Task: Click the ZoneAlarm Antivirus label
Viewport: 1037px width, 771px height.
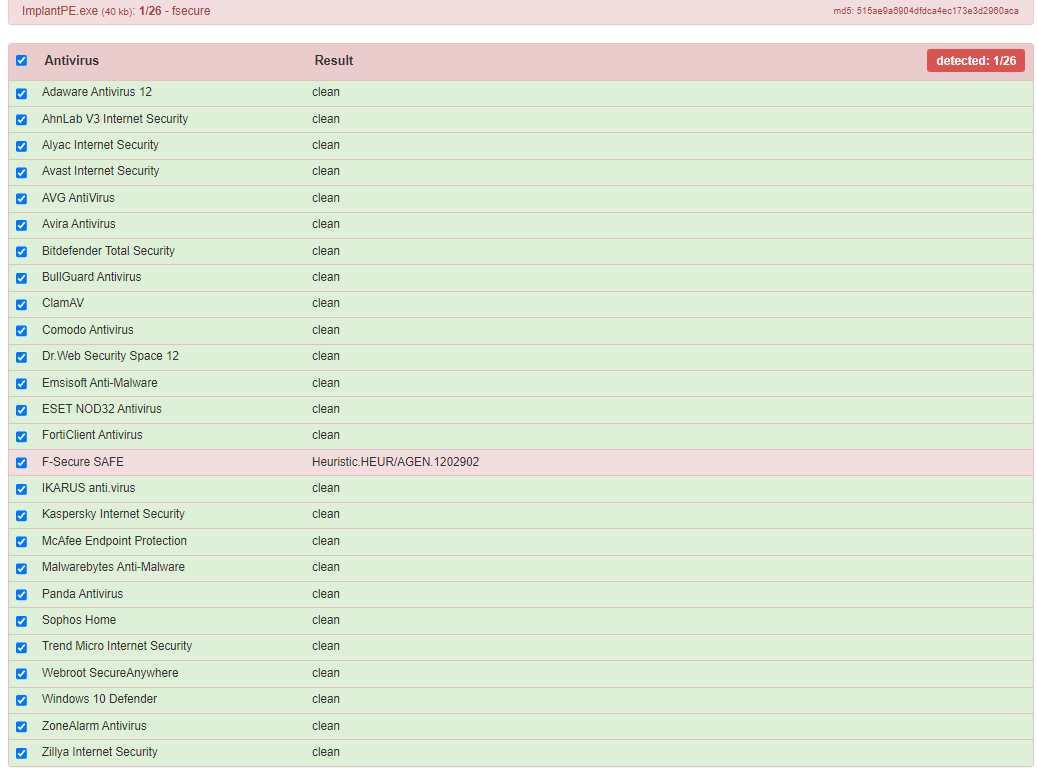Action: pyautogui.click(x=94, y=725)
